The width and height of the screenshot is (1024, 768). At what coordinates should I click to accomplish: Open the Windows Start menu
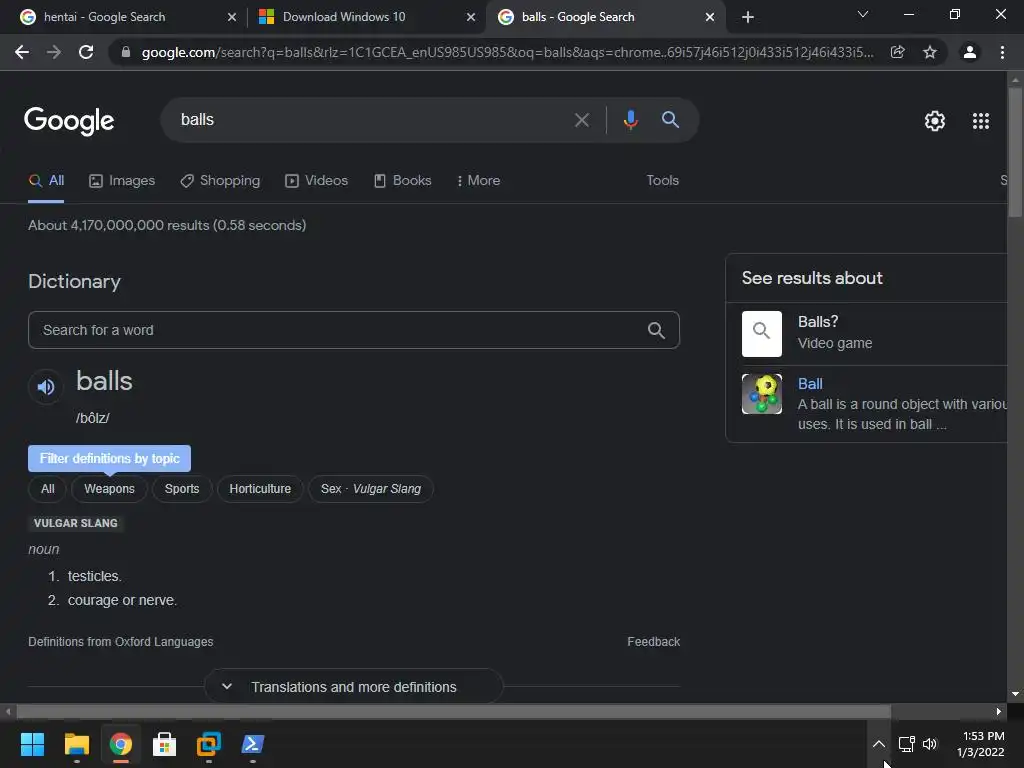click(32, 744)
